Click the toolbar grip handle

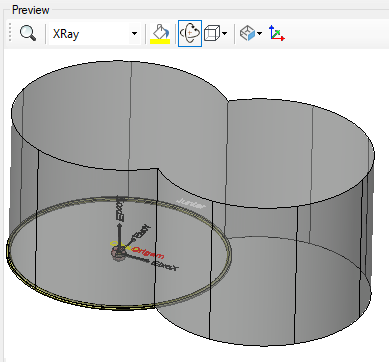pos(10,33)
